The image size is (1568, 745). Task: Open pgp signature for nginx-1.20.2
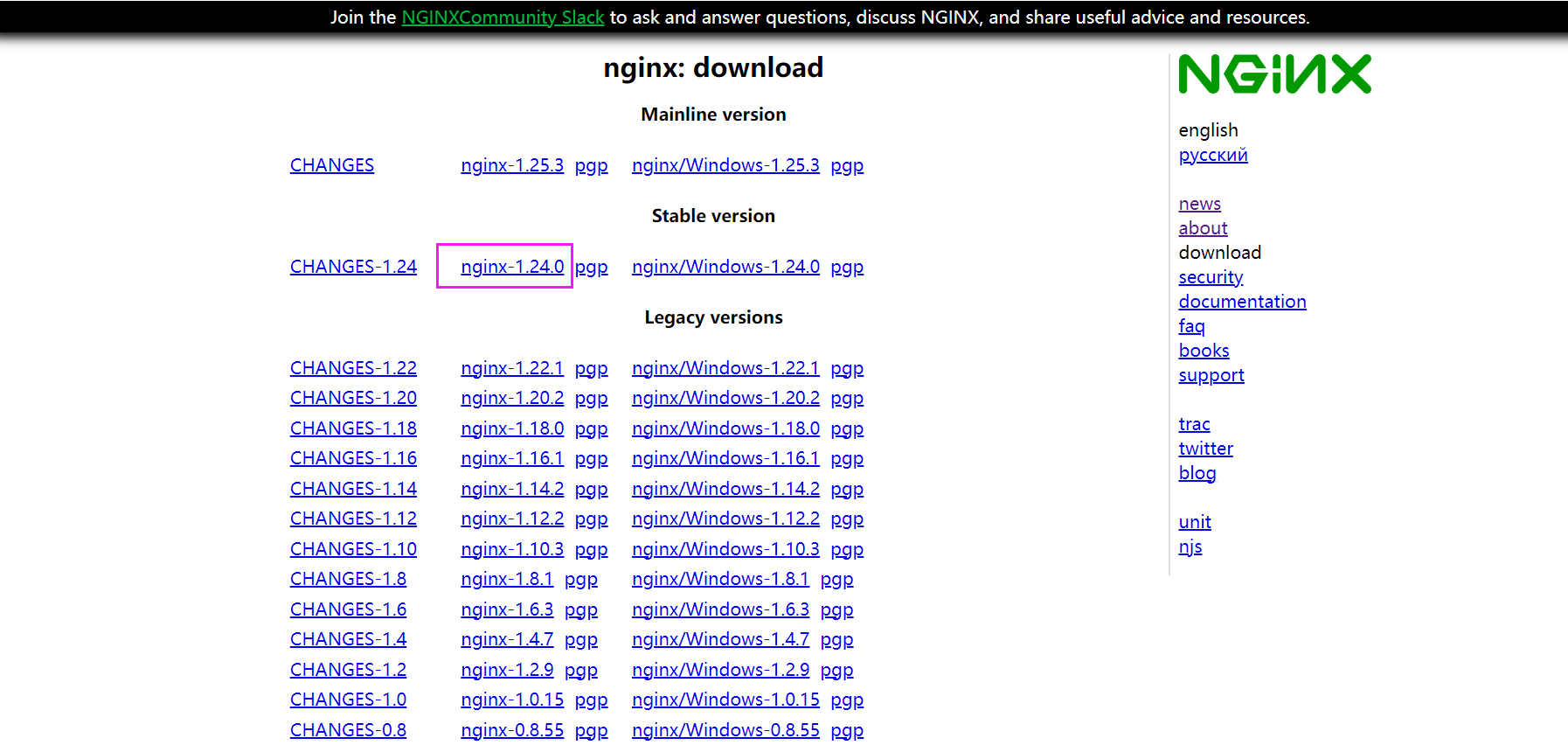591,398
